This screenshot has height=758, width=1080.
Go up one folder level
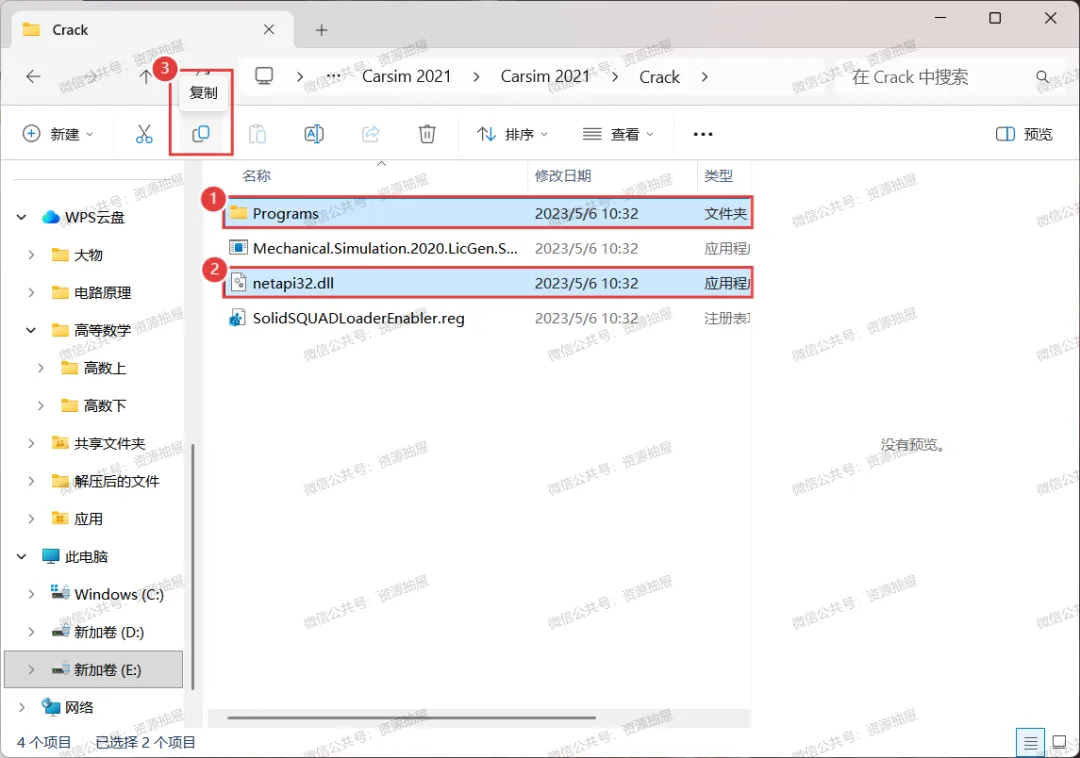tap(145, 76)
